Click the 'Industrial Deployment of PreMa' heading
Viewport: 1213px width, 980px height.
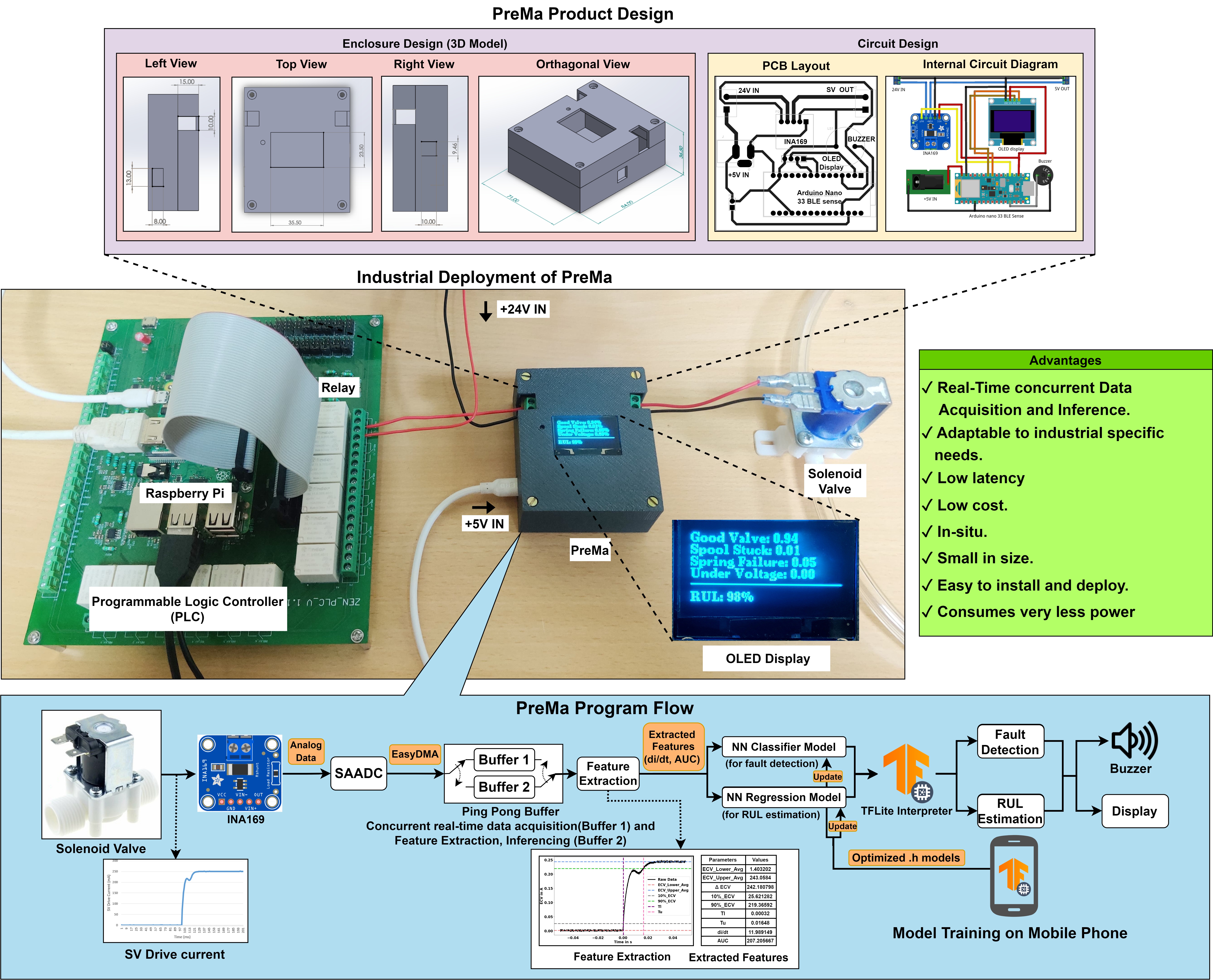(485, 277)
